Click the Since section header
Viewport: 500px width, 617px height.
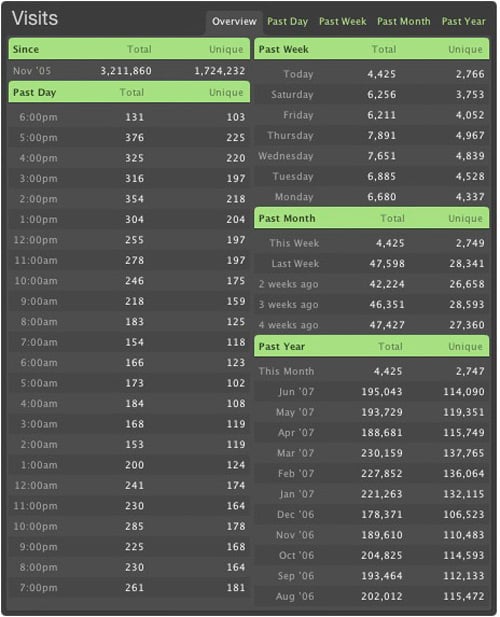(129, 49)
